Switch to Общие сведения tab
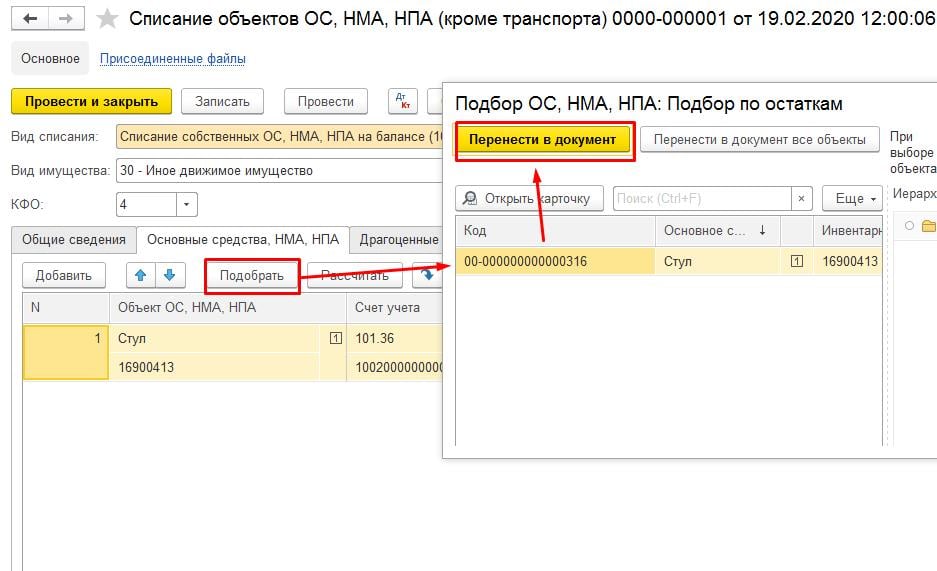 pyautogui.click(x=74, y=240)
